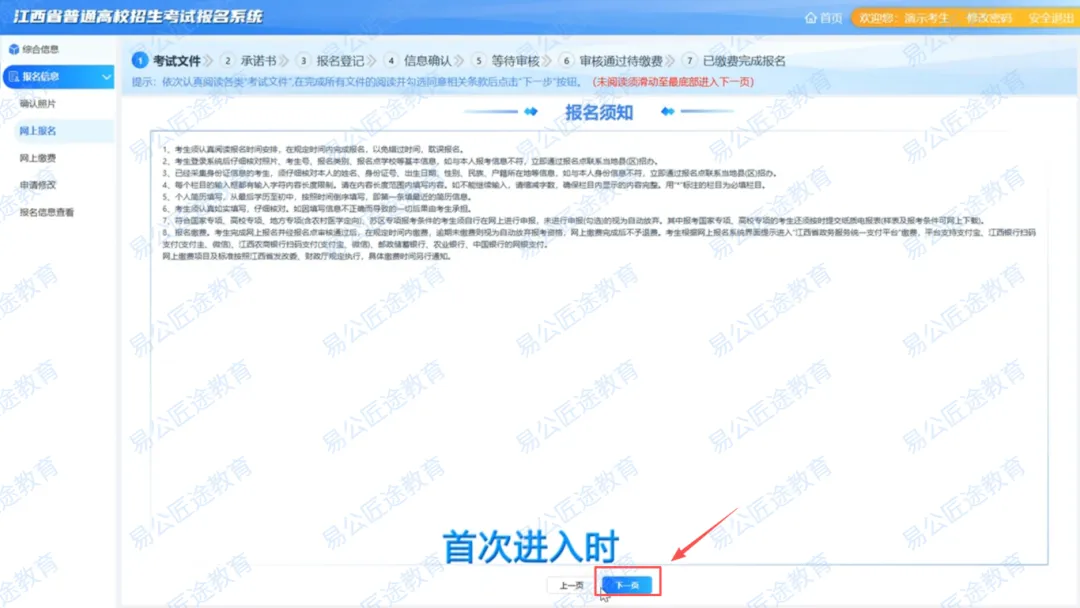Select the 承诺书 step
Viewport: 1080px width, 608px height.
coord(258,61)
